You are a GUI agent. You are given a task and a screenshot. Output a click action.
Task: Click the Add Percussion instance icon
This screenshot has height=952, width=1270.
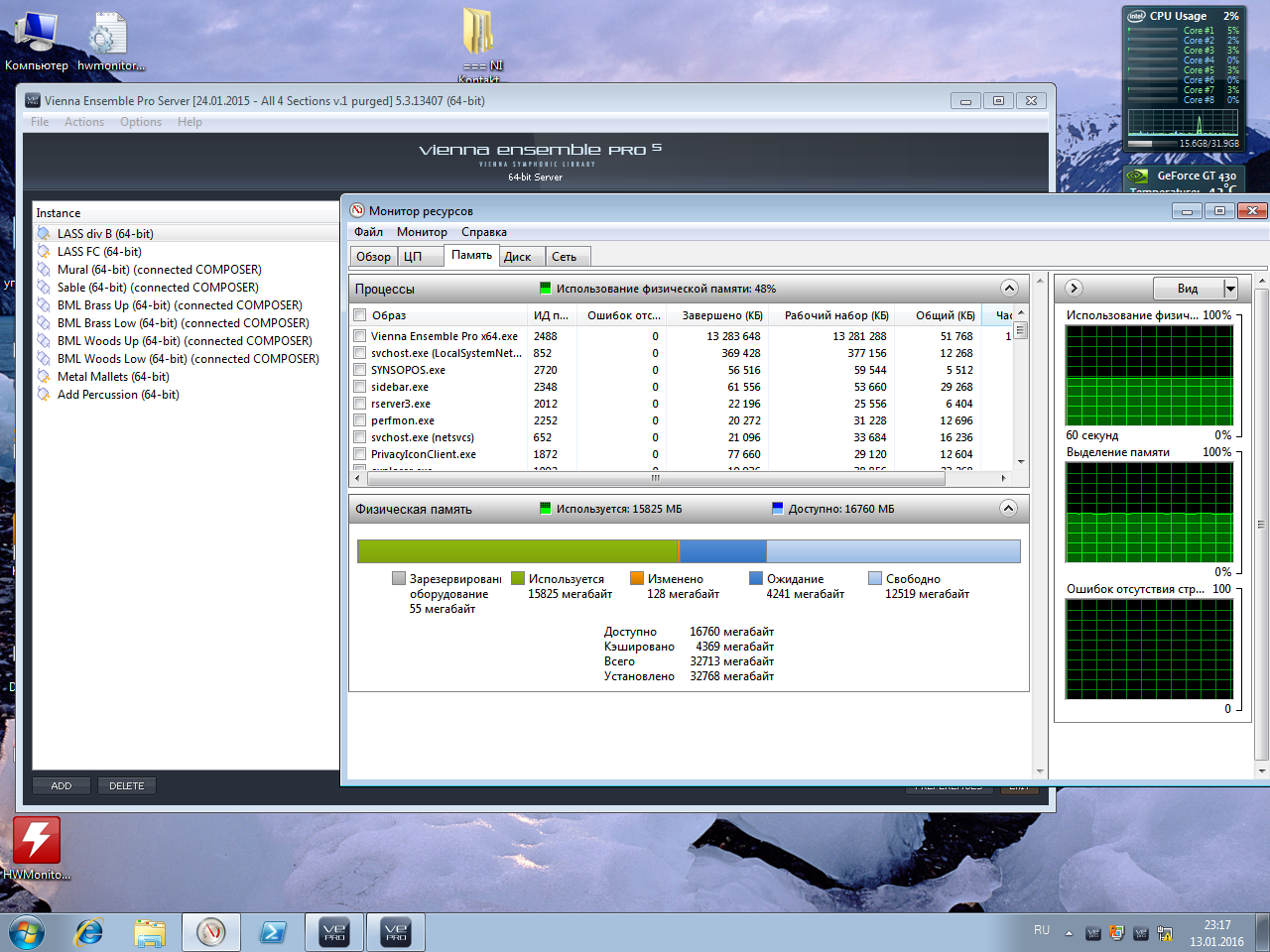tap(44, 395)
